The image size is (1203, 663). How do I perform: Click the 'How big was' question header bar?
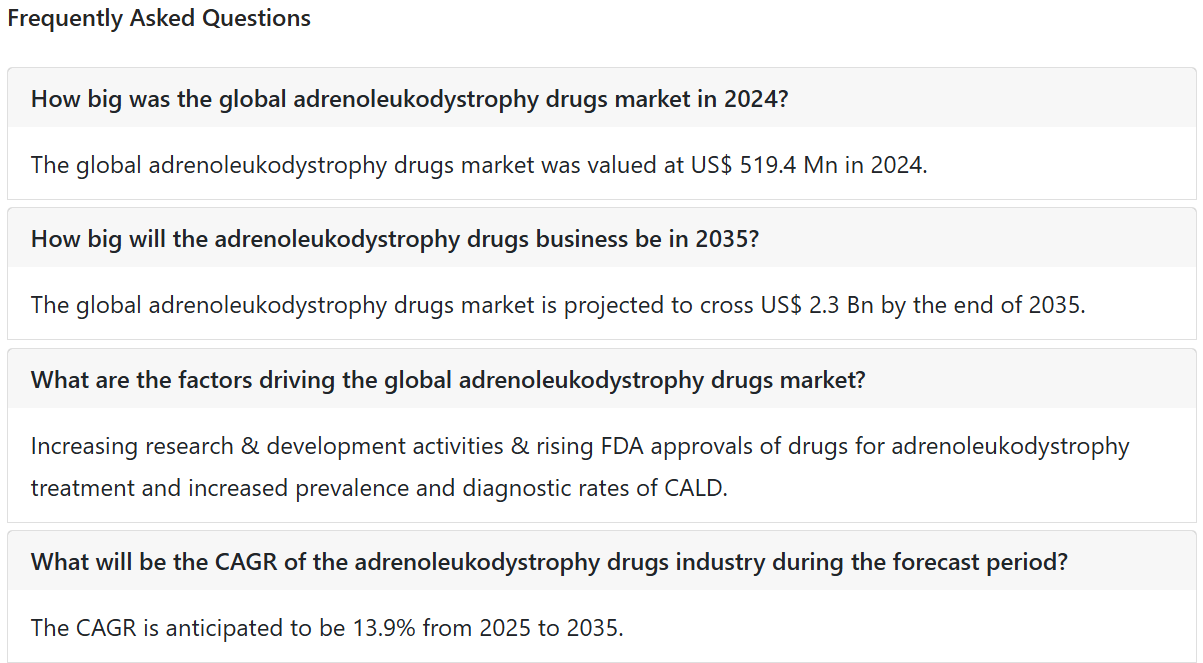click(602, 98)
